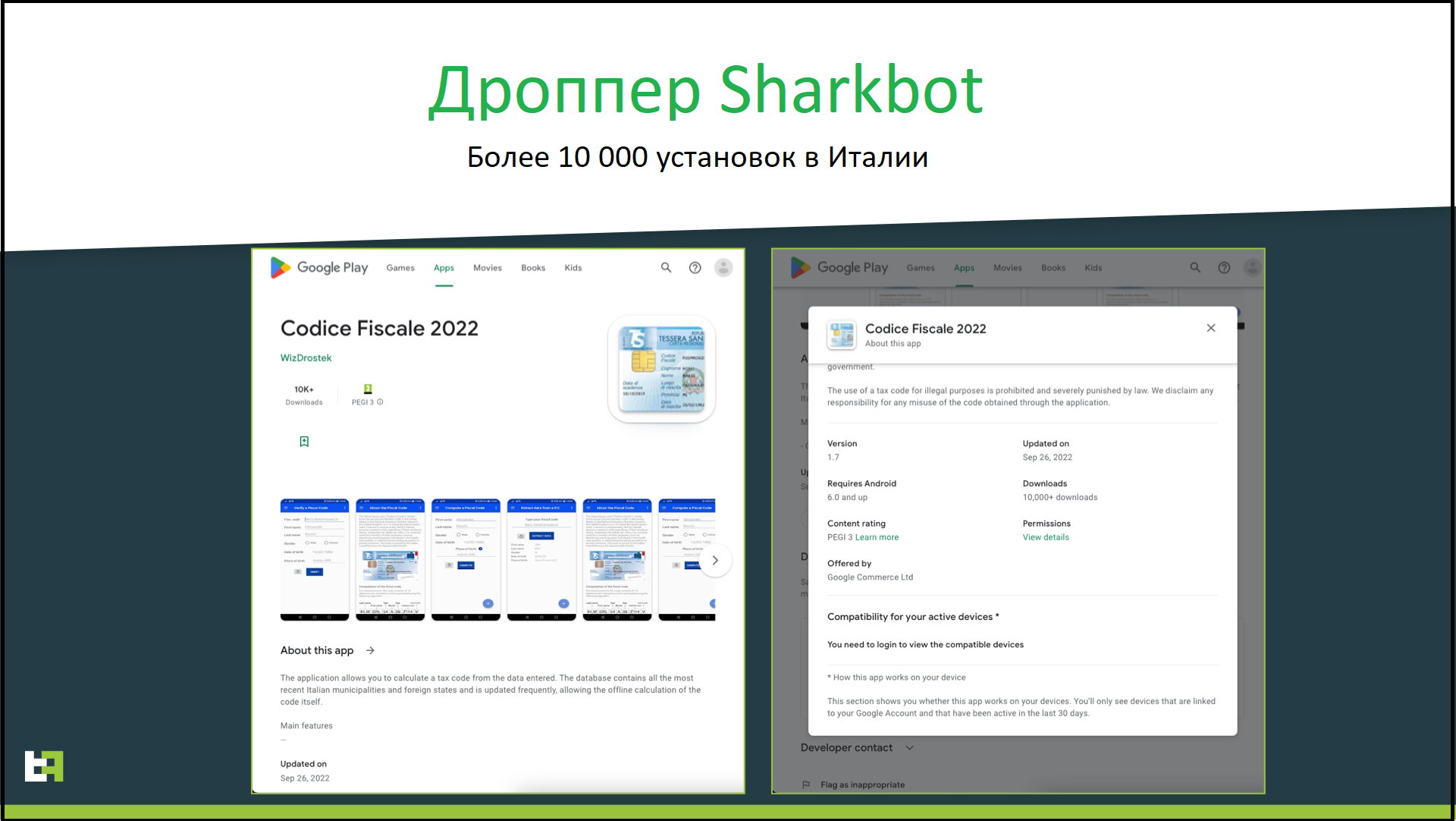Click the flag icon beside Flag as inappropriate
Viewport: 1456px width, 821px height.
pyautogui.click(x=805, y=785)
